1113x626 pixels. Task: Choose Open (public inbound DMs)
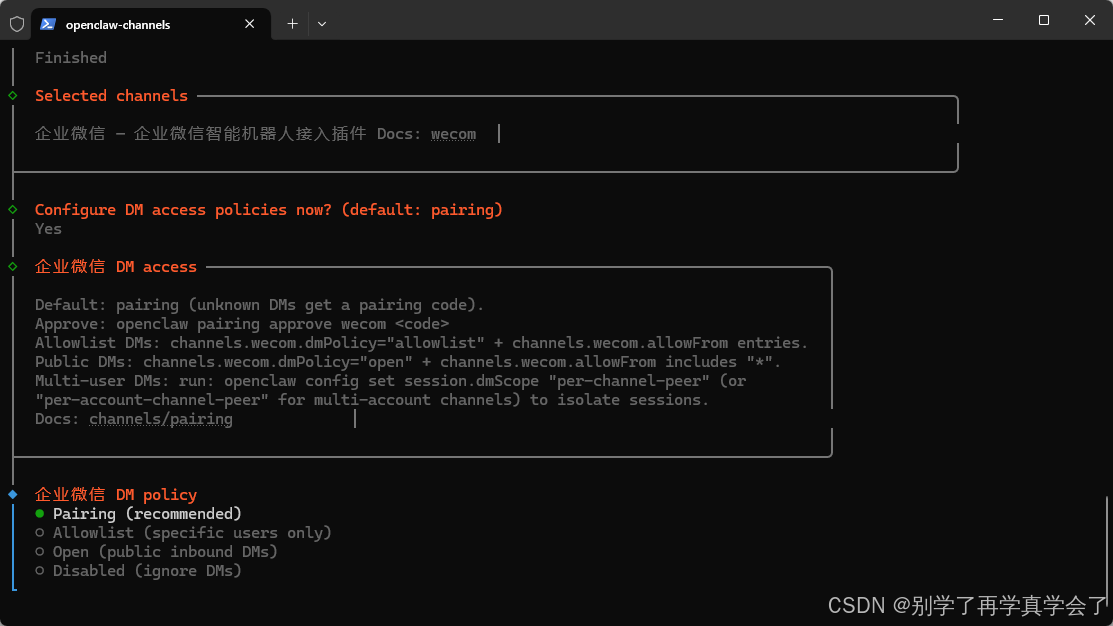point(156,552)
